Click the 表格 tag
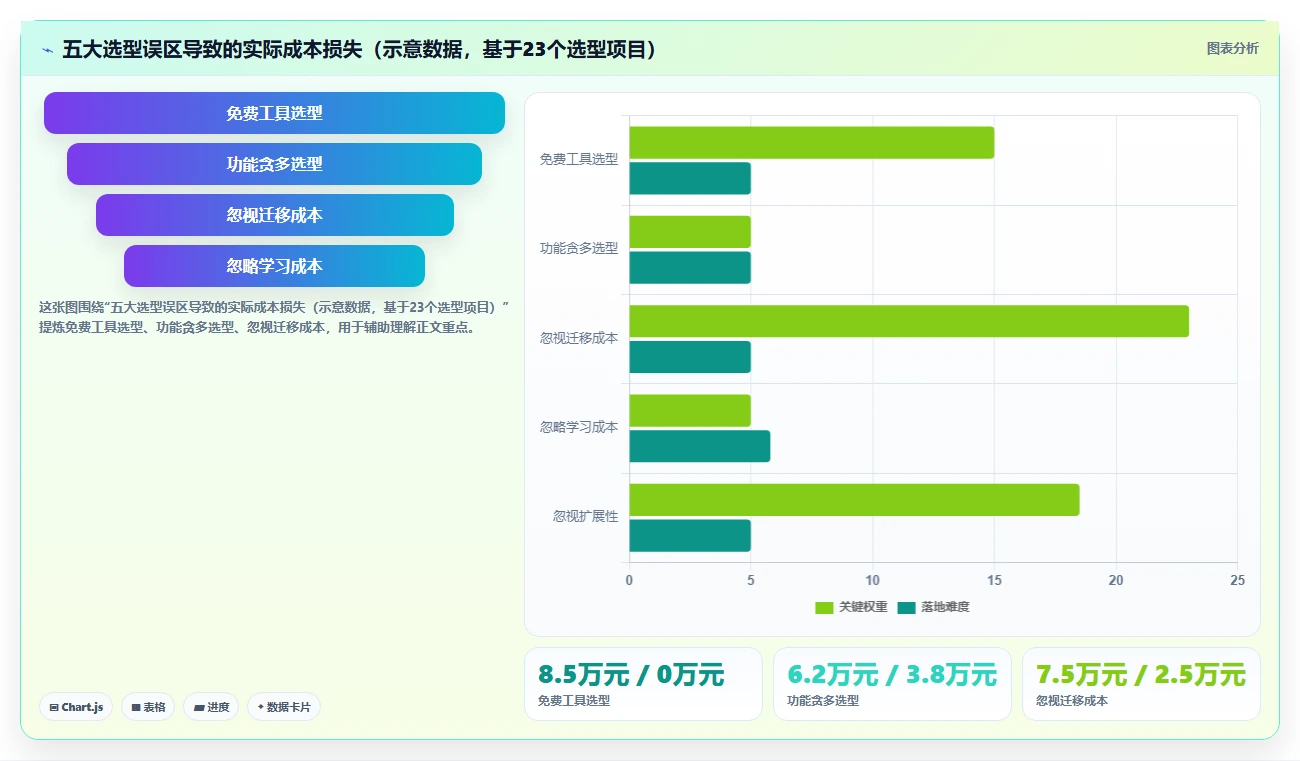1300x761 pixels. pos(148,707)
